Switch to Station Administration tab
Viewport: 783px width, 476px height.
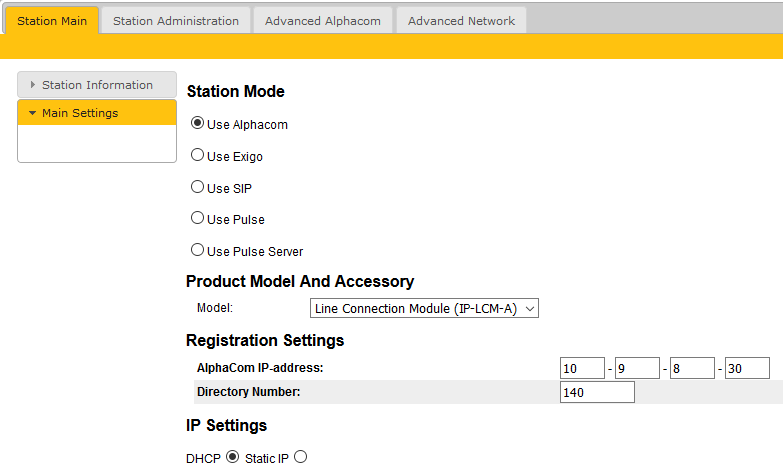tap(175, 20)
